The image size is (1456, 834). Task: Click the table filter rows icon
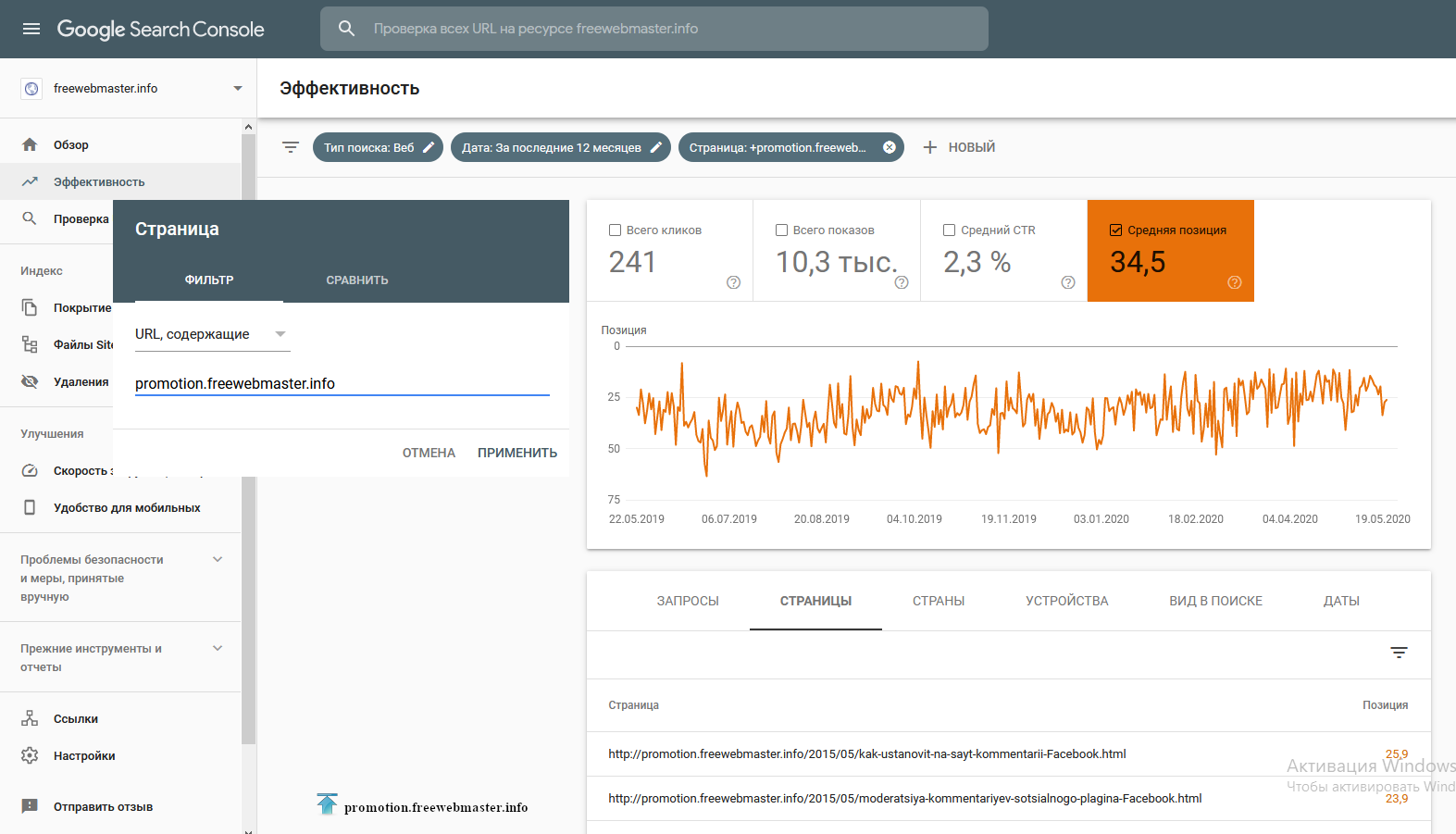pos(1399,653)
